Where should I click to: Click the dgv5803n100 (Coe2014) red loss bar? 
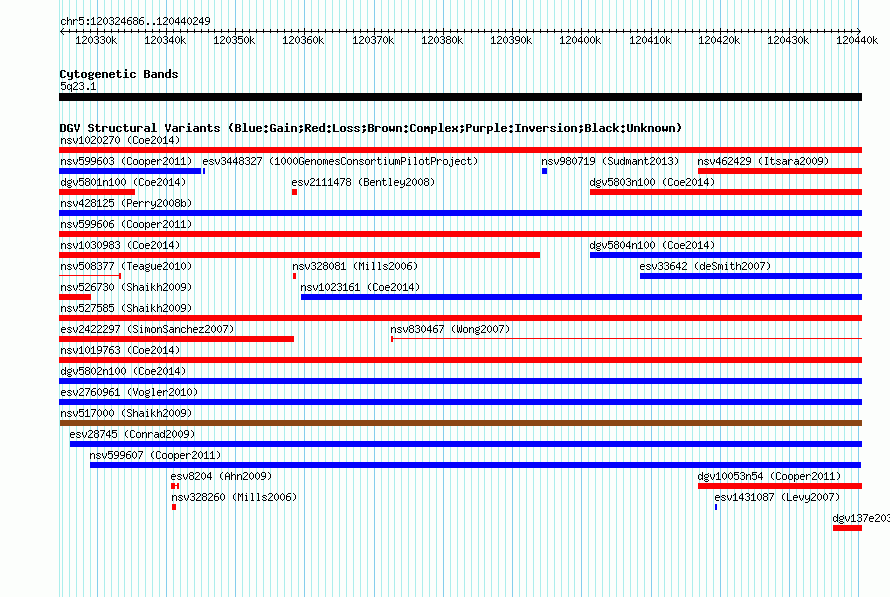tap(726, 192)
